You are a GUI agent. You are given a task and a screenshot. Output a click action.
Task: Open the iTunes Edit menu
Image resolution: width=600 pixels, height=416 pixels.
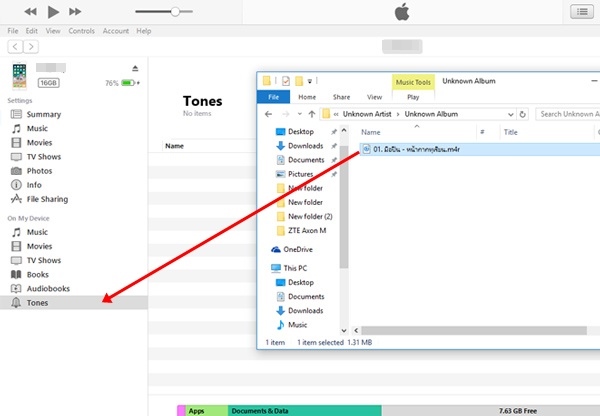[x=31, y=31]
